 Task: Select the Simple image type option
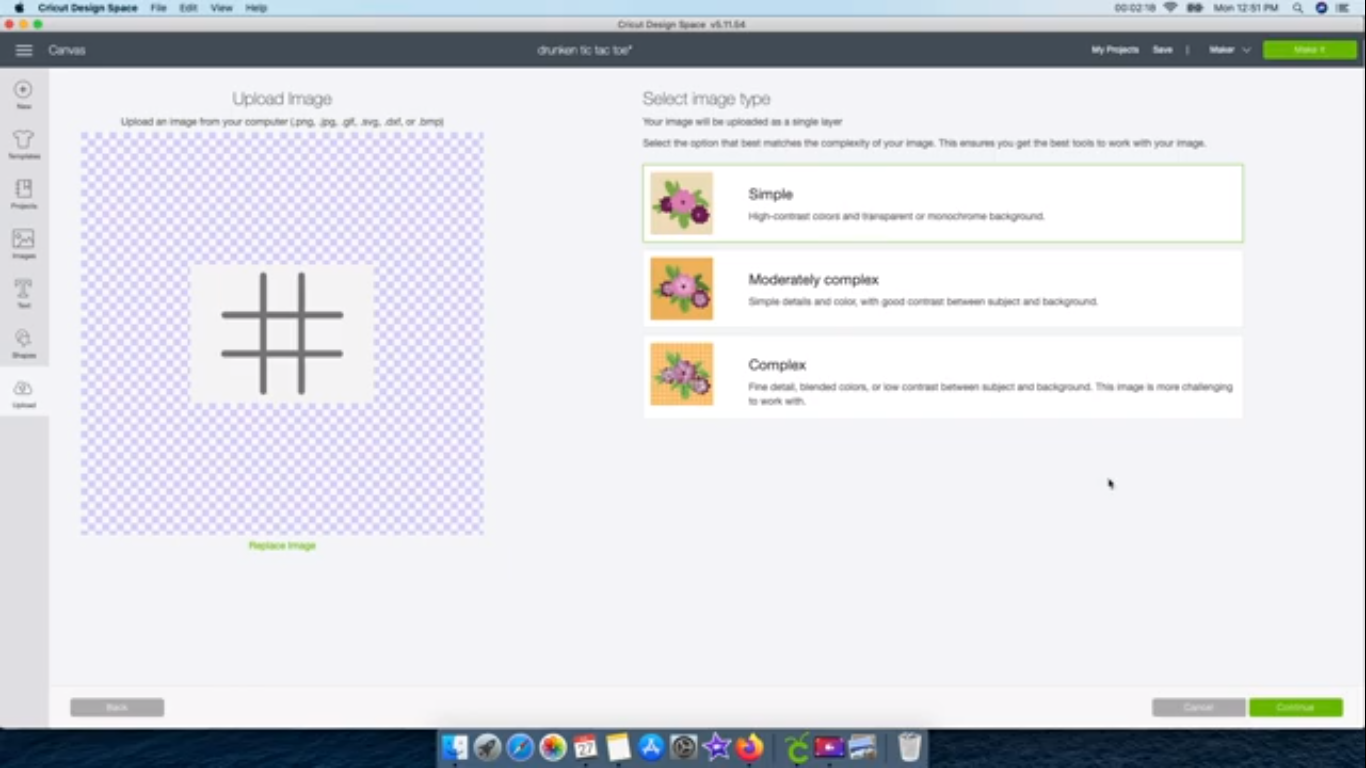942,203
